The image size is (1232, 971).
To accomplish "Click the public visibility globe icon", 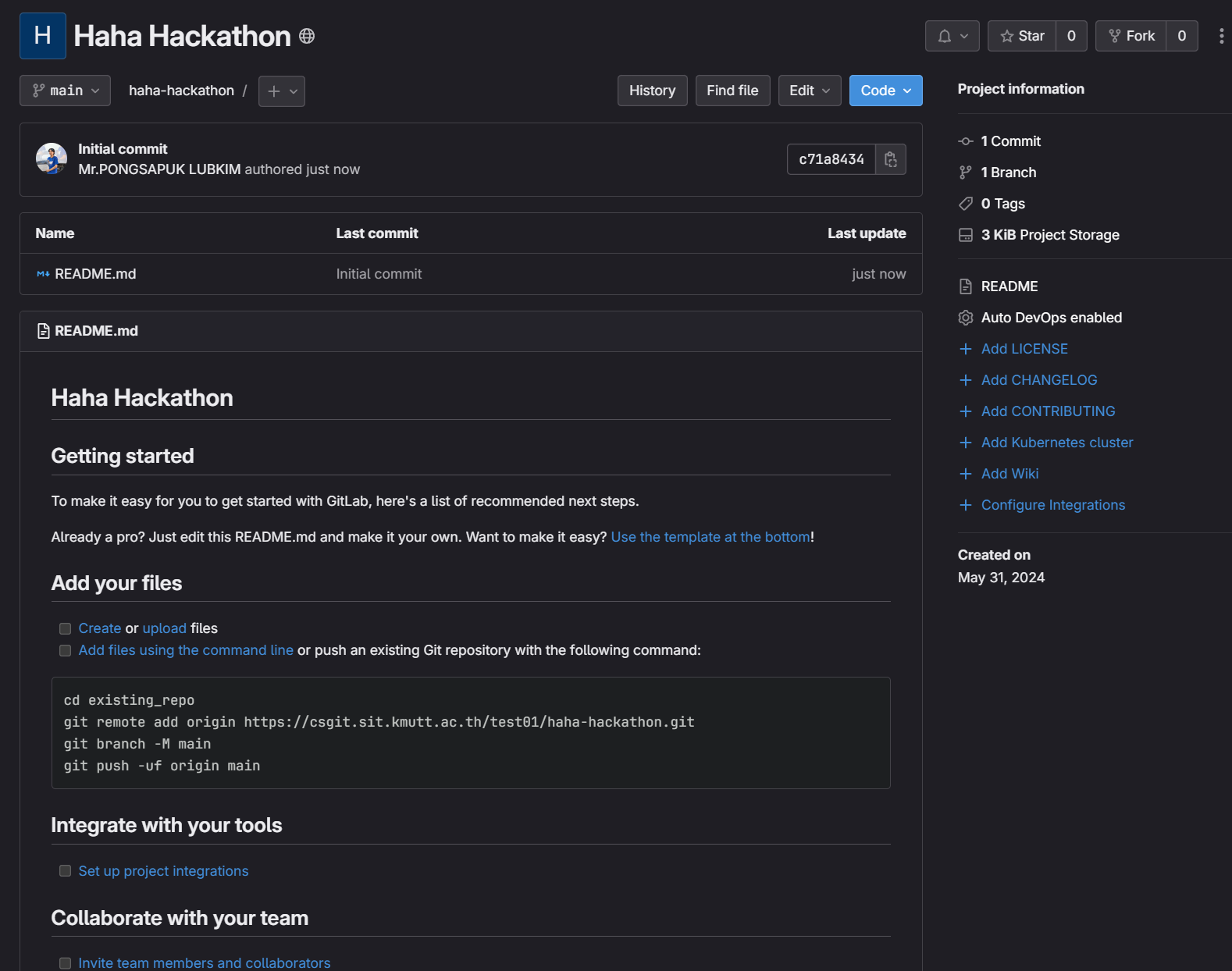I will [x=307, y=36].
